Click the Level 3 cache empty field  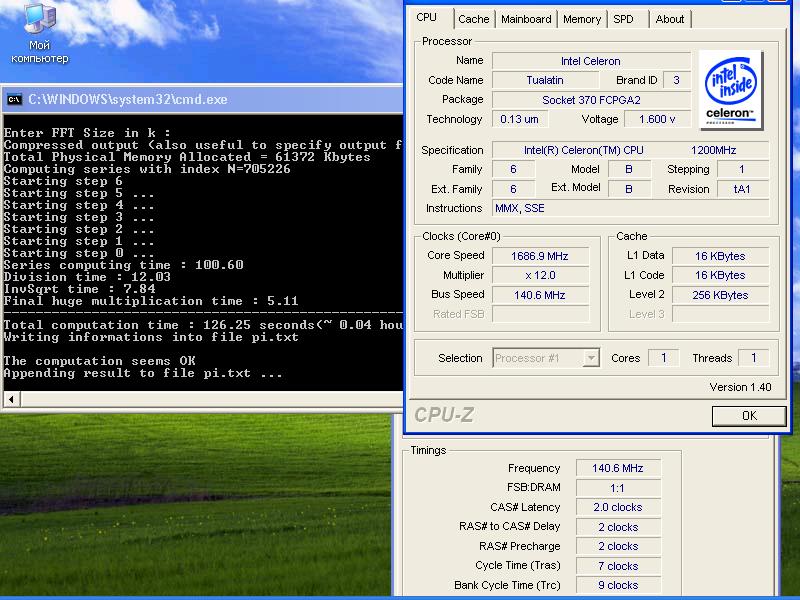(720, 314)
